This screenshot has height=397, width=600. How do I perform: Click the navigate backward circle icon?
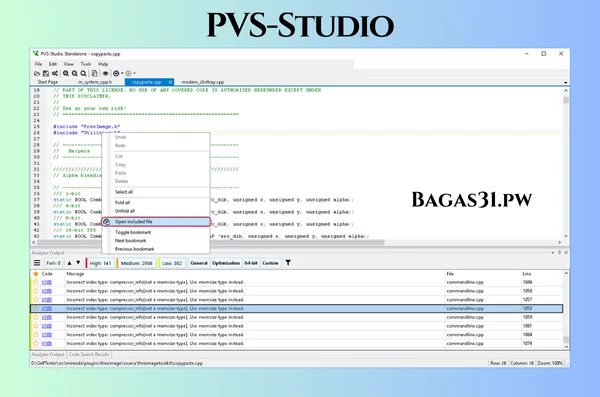pyautogui.click(x=116, y=74)
